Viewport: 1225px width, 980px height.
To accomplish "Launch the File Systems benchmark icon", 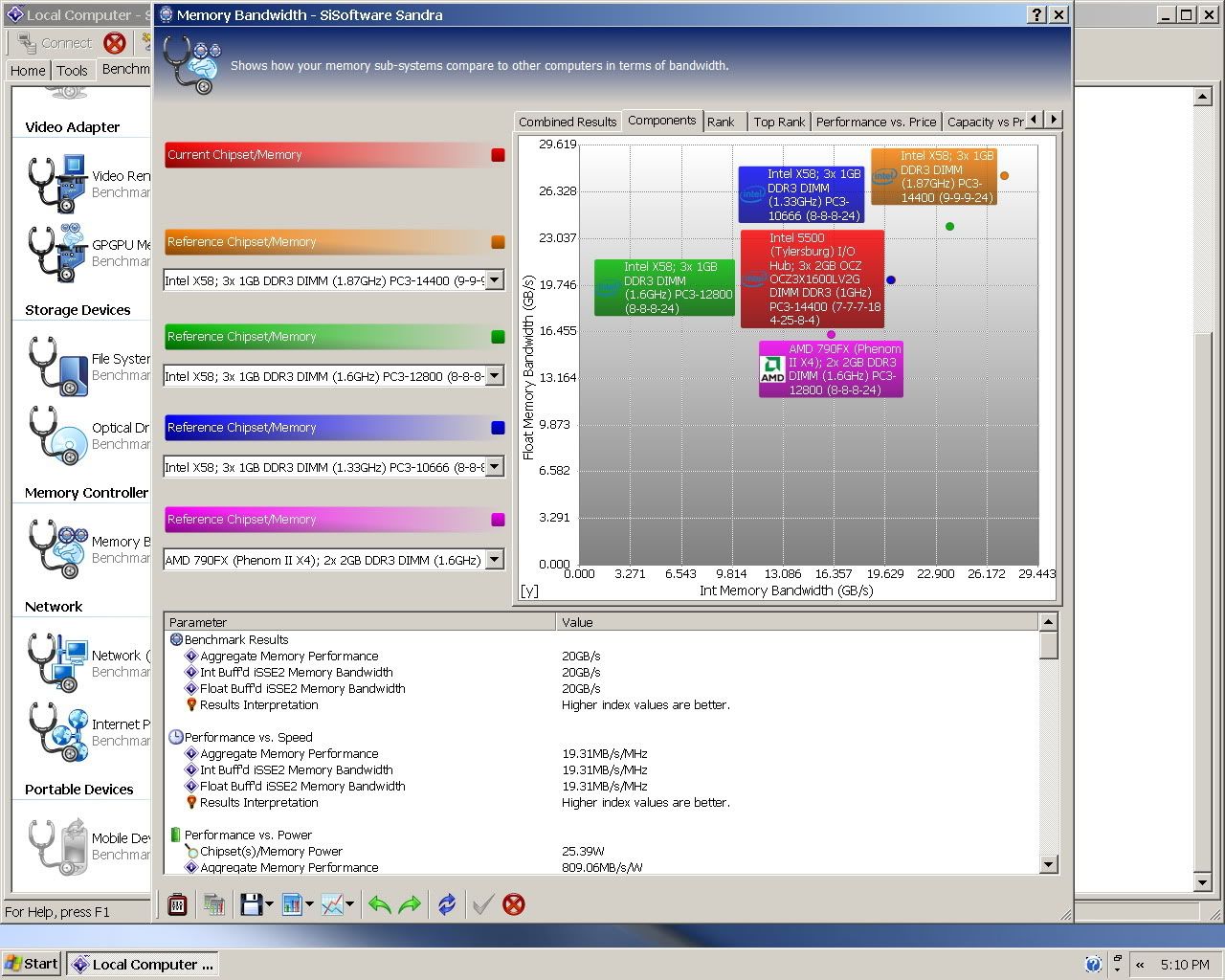I will tap(56, 366).
